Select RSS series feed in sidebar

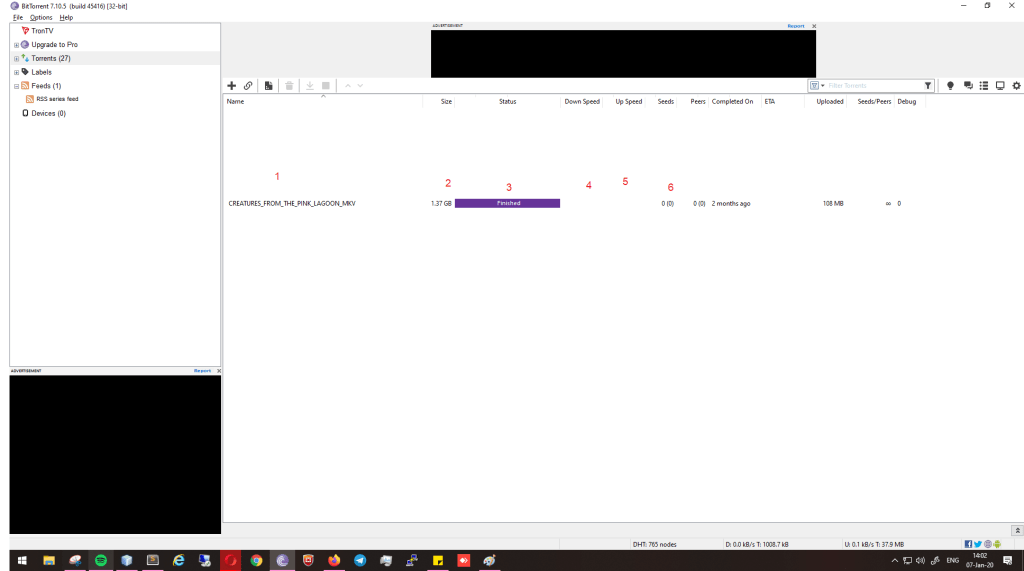click(57, 99)
